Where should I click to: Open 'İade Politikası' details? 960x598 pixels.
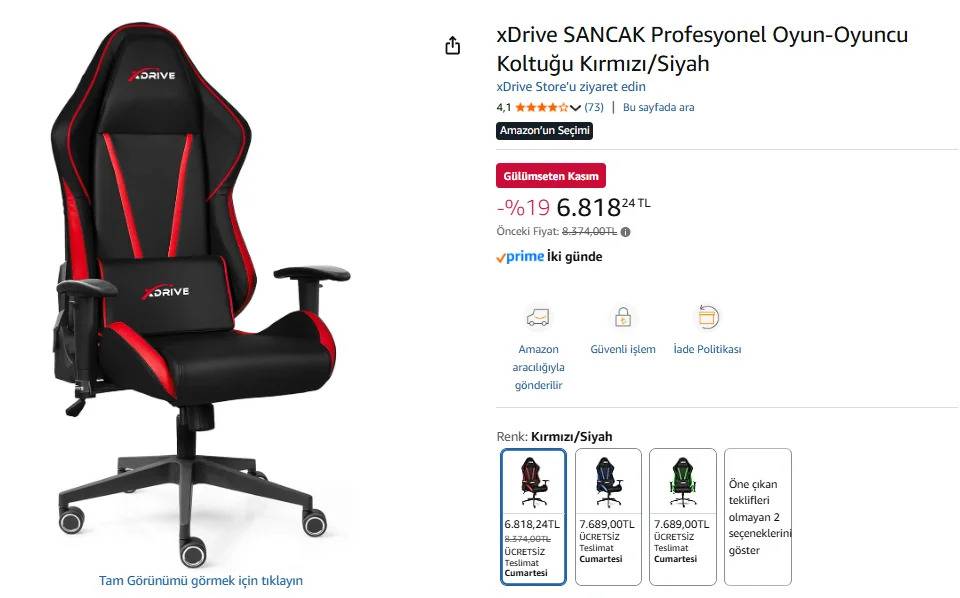pos(707,349)
